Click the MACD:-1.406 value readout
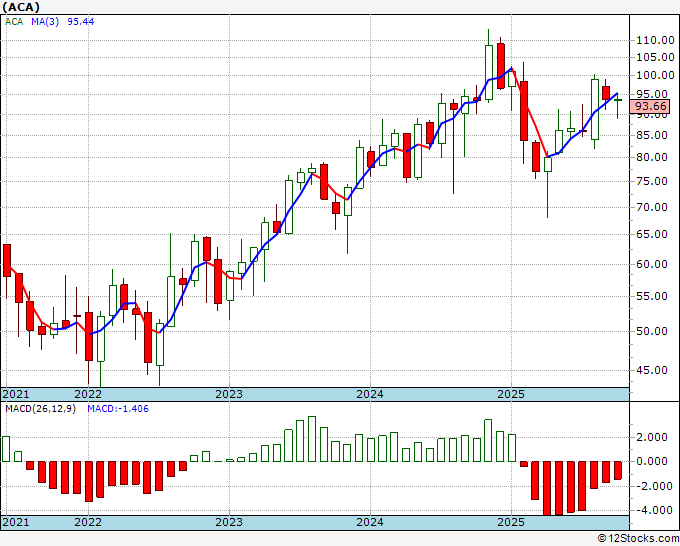680x546 pixels. point(118,409)
